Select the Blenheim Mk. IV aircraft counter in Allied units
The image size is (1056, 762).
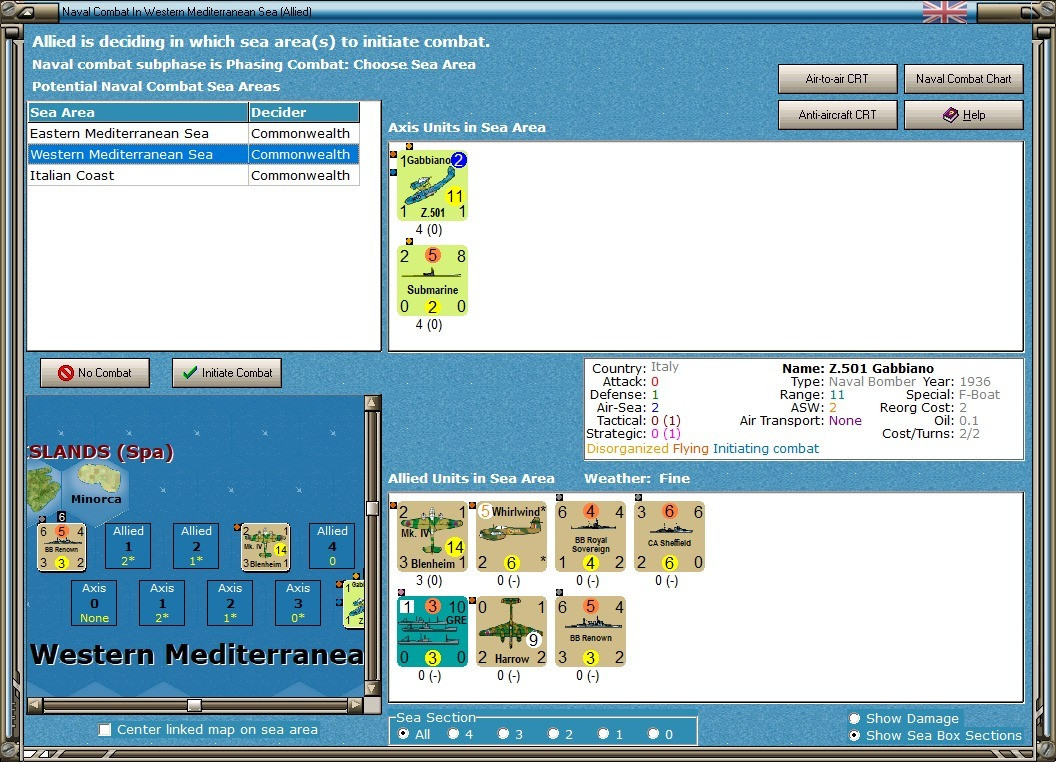pyautogui.click(x=432, y=536)
